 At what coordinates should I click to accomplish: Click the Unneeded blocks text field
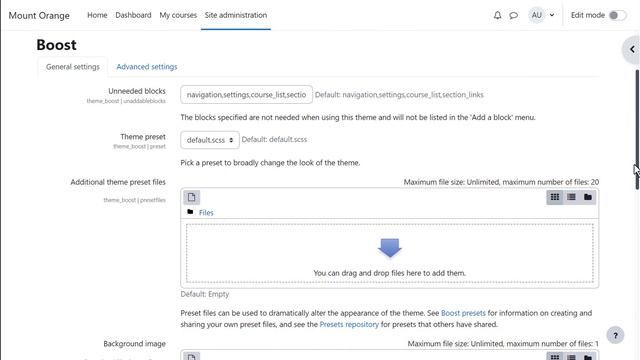click(247, 95)
